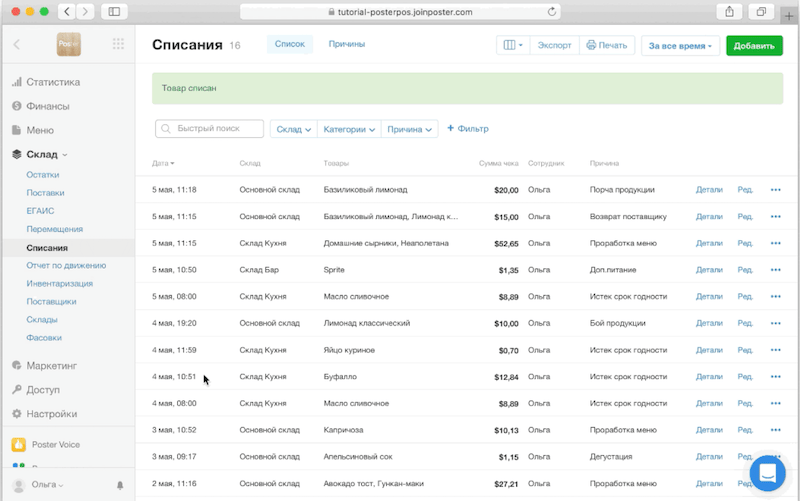This screenshot has width=800, height=501.
Task: Click the green Добавить button
Action: click(754, 46)
